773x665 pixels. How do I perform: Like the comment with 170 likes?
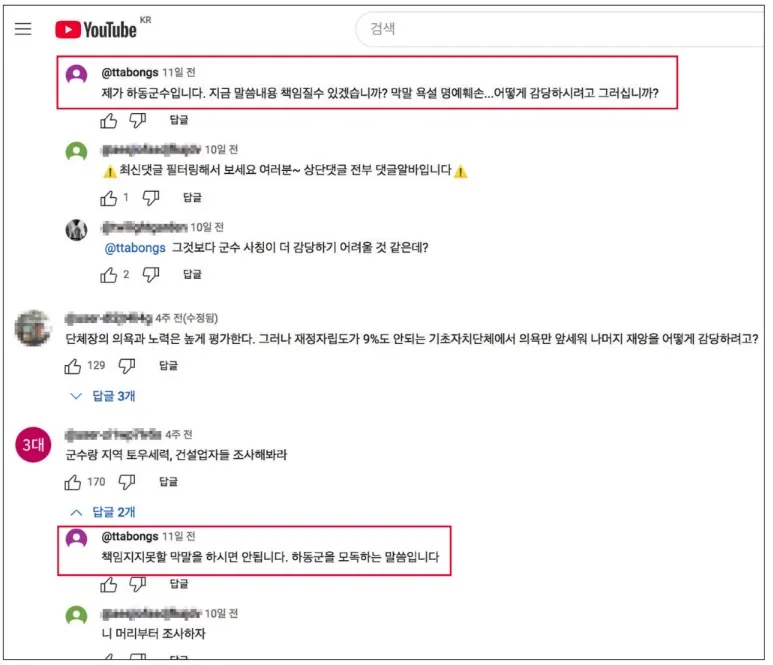click(72, 482)
